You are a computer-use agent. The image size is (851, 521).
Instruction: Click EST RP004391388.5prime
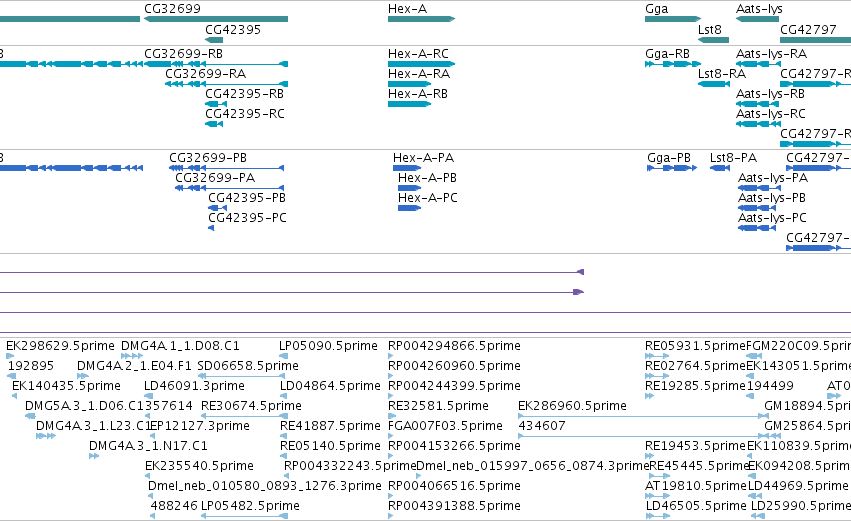[x=454, y=506]
